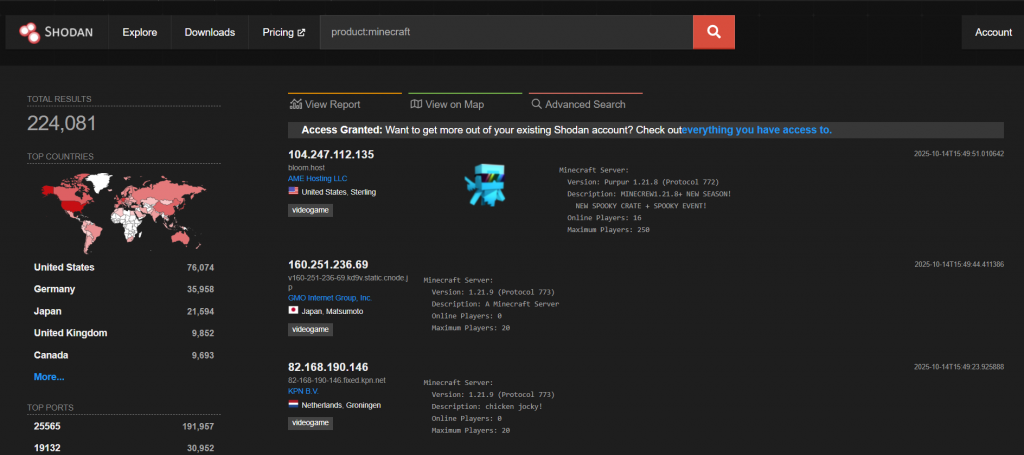Click the Minecraft server favicon for 104.247.112.135

(x=485, y=185)
